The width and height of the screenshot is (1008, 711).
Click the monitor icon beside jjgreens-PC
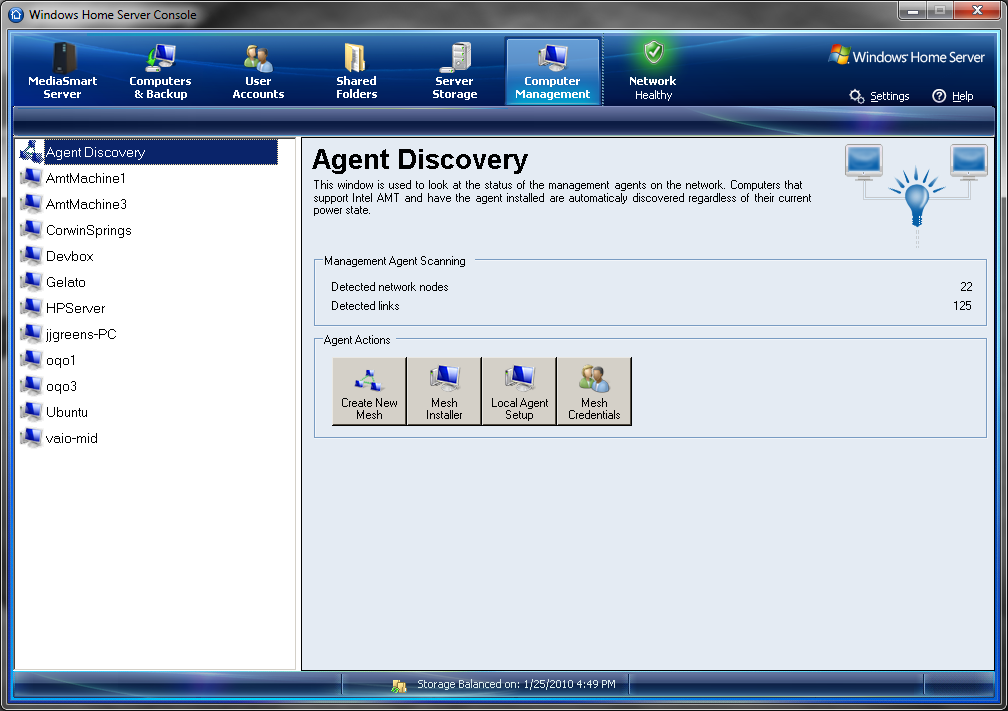point(31,334)
